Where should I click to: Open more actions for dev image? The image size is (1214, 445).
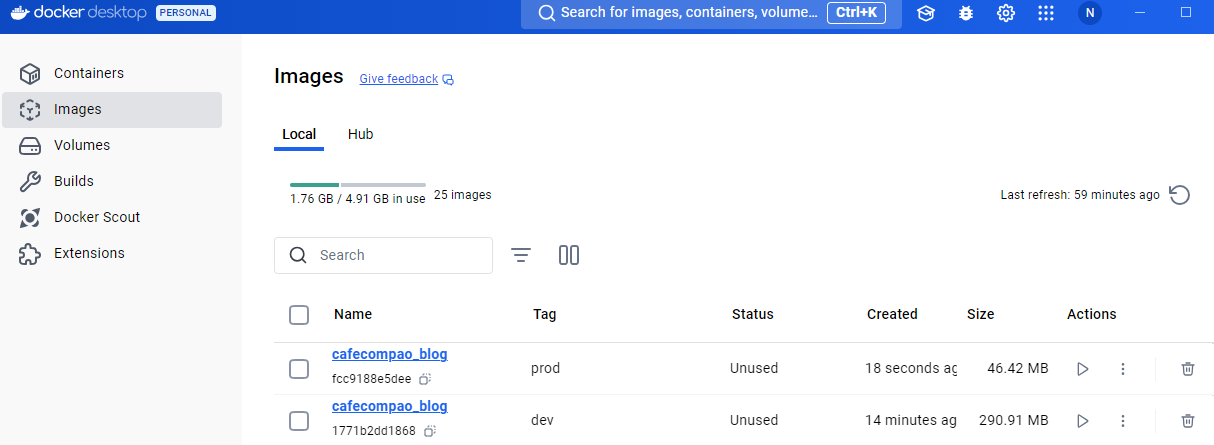pos(1123,421)
